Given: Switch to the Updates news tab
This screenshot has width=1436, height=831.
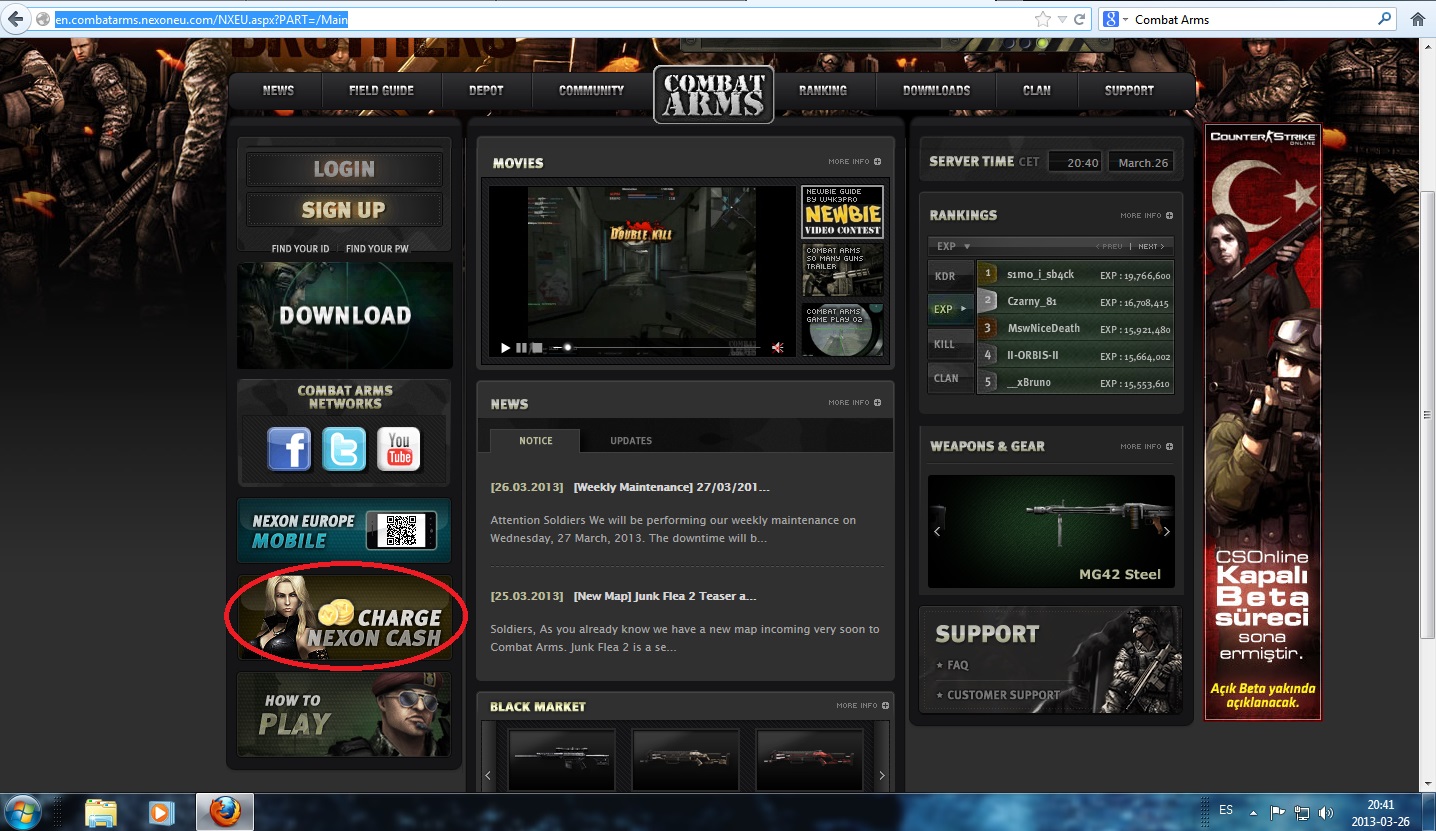Looking at the screenshot, I should tap(631, 440).
